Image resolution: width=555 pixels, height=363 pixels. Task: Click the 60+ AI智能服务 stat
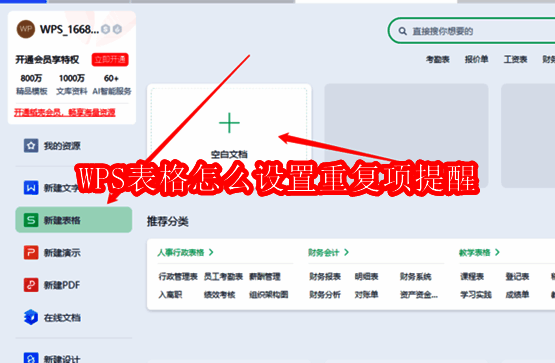pos(111,85)
